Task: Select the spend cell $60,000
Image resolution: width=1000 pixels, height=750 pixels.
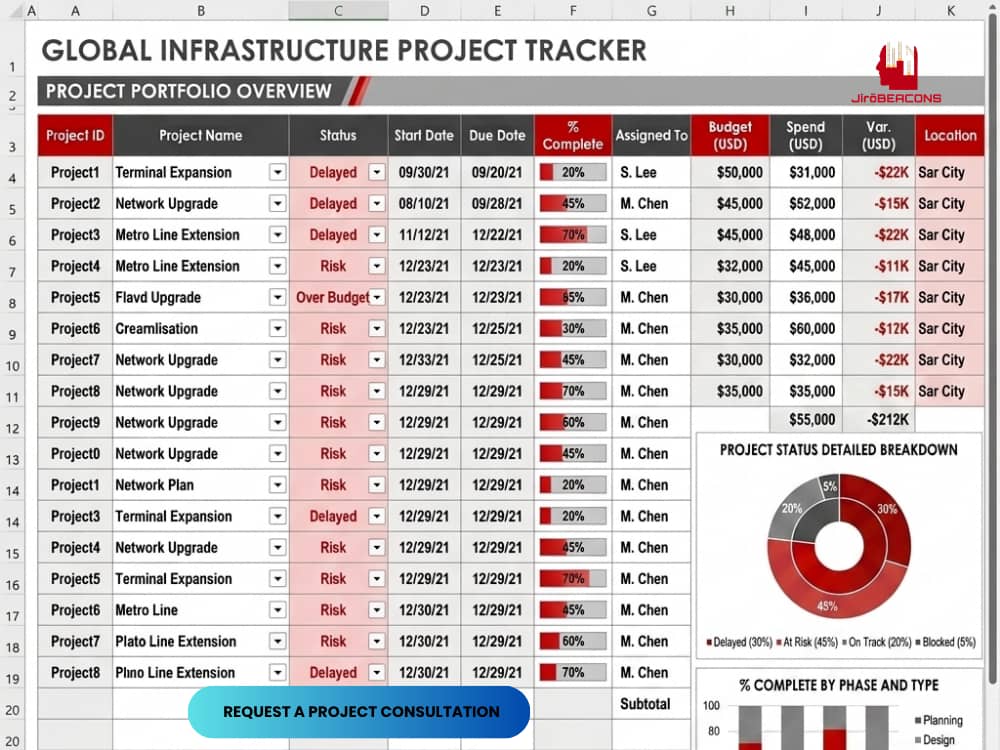Action: click(x=806, y=328)
